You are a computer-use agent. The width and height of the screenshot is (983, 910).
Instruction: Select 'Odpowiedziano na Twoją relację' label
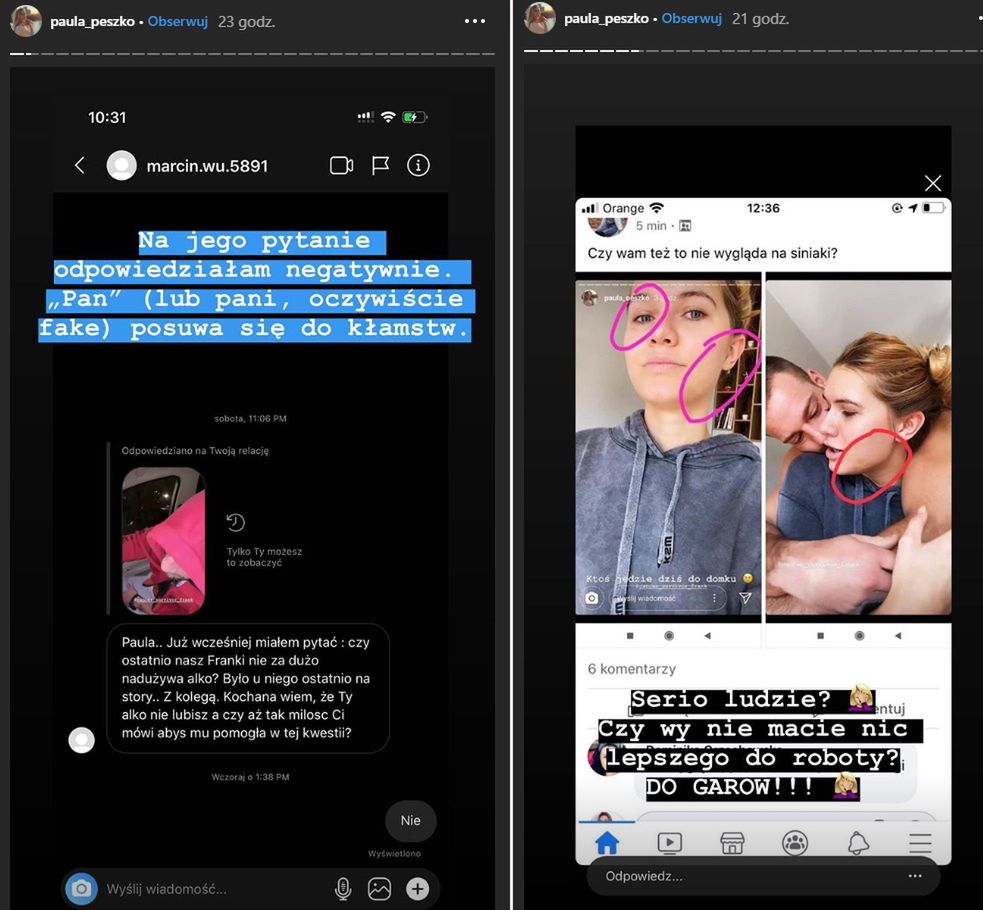coord(195,451)
